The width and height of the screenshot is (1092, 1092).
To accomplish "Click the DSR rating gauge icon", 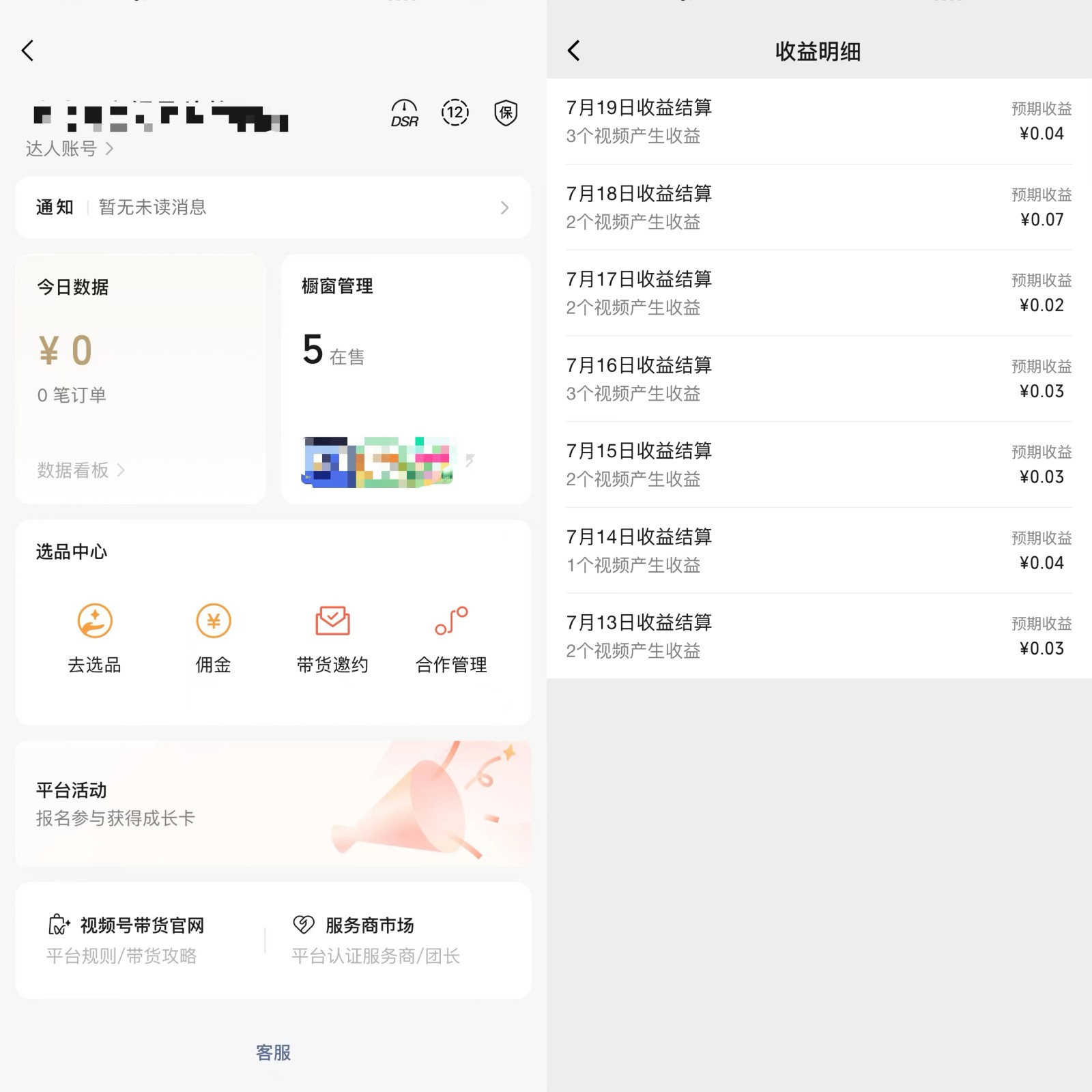I will pos(404,113).
